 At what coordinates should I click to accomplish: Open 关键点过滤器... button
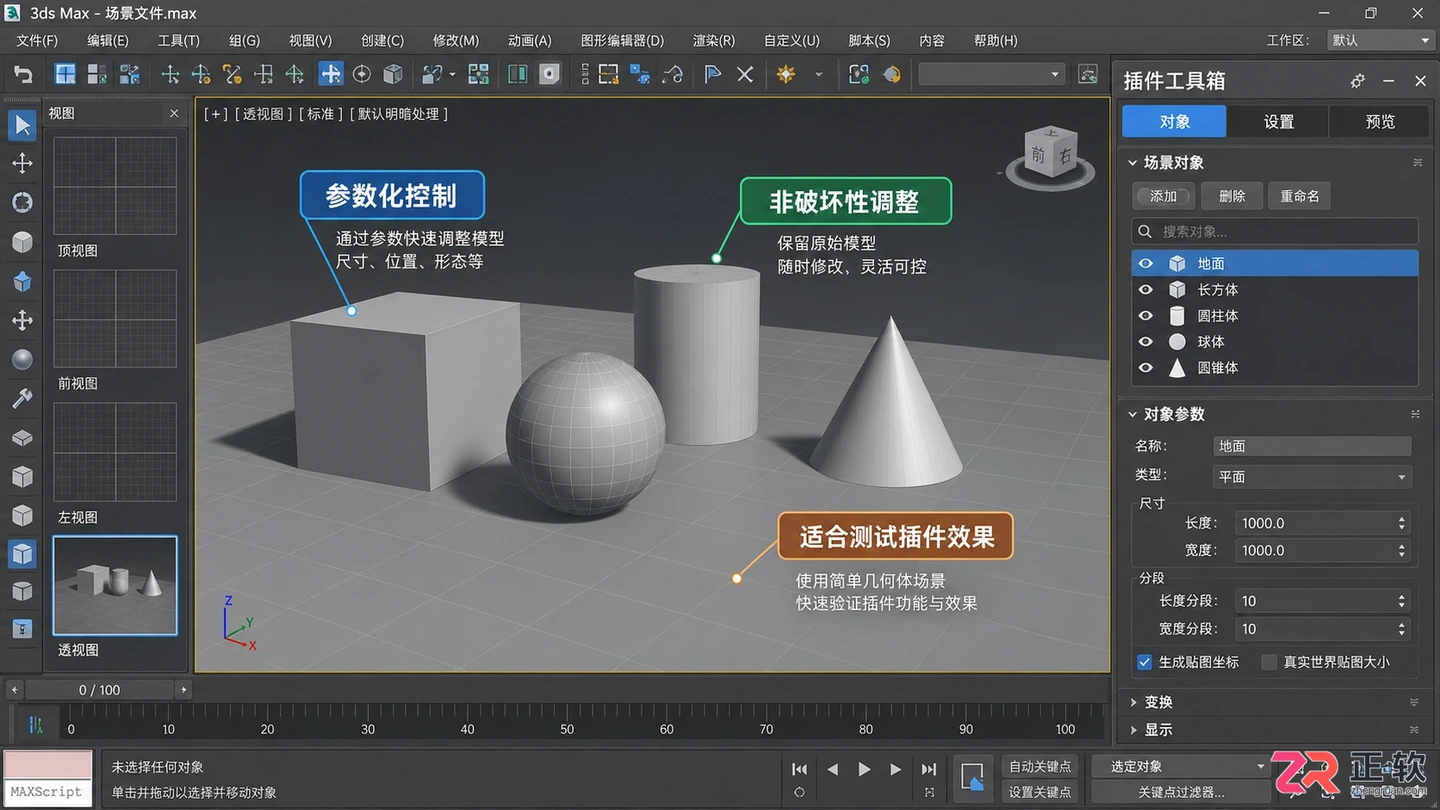point(1181,792)
